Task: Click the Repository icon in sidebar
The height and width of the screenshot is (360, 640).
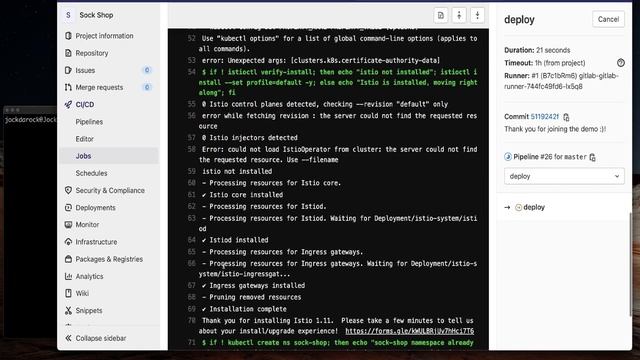Action: coord(68,53)
